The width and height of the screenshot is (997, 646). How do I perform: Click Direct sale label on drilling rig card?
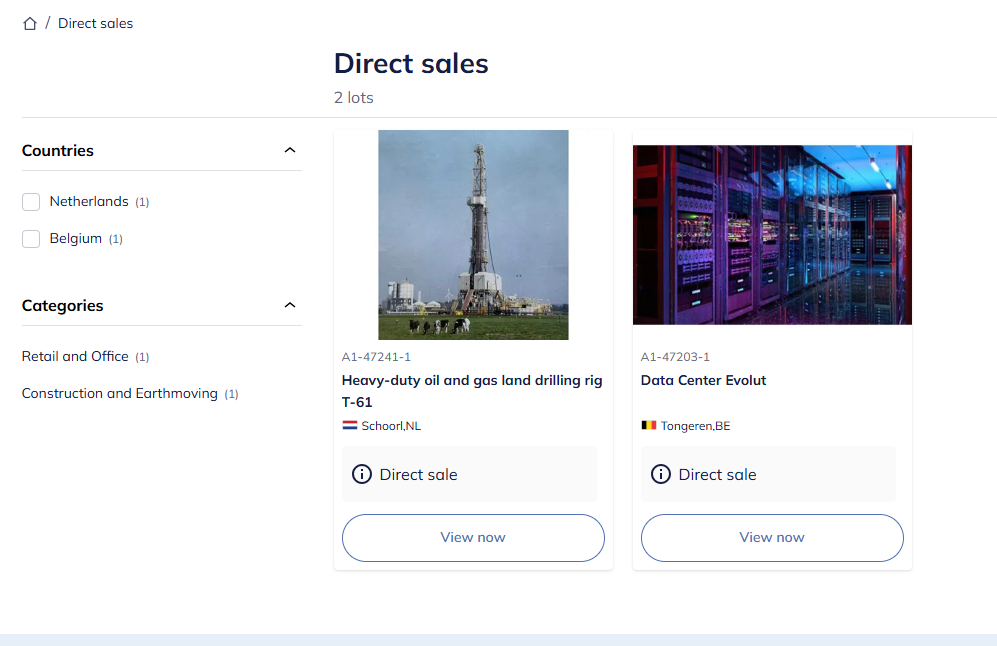[x=418, y=475]
